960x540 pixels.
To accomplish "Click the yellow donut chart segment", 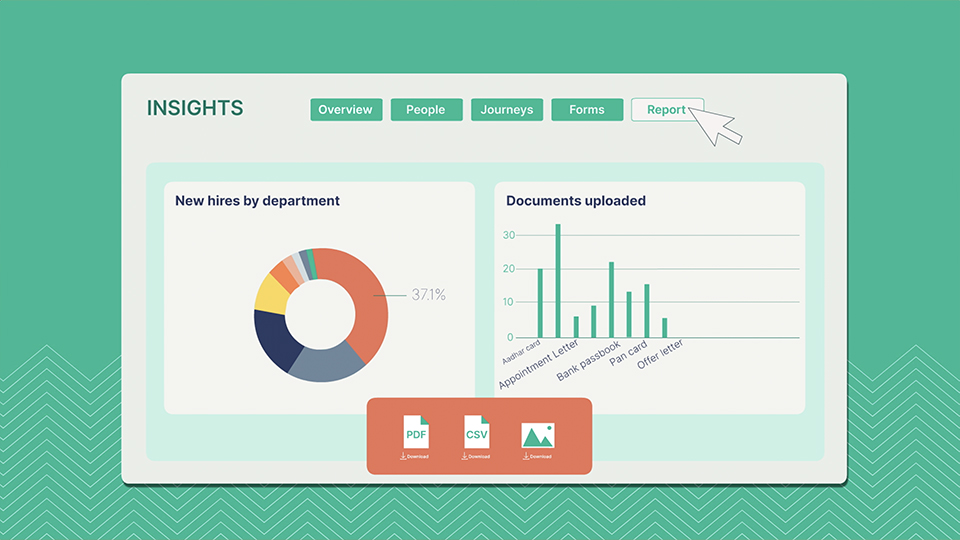I will point(271,293).
